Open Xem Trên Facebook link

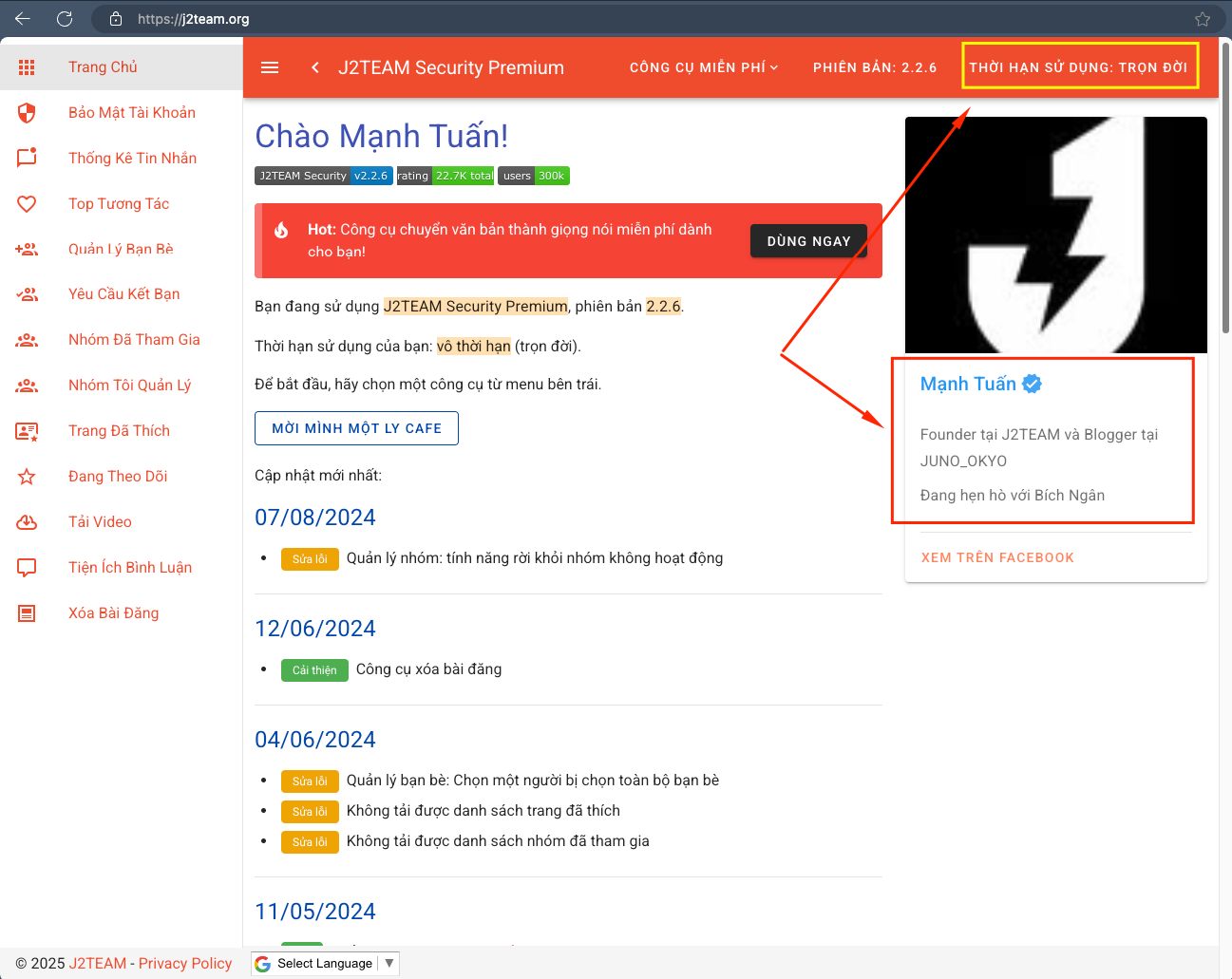coord(997,557)
